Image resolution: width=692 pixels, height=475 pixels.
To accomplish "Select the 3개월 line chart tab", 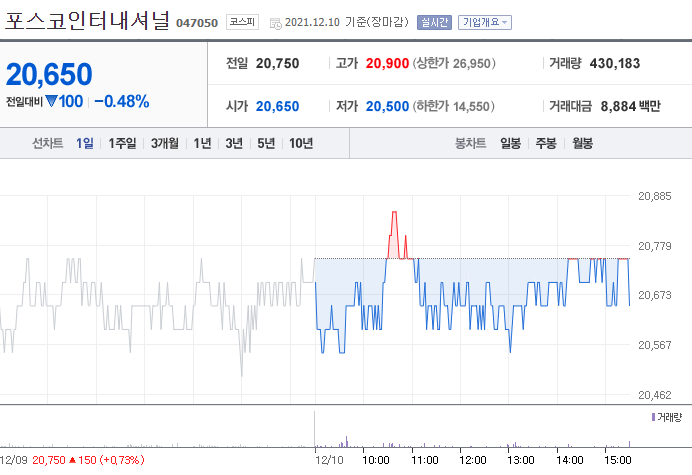I will pyautogui.click(x=165, y=143).
